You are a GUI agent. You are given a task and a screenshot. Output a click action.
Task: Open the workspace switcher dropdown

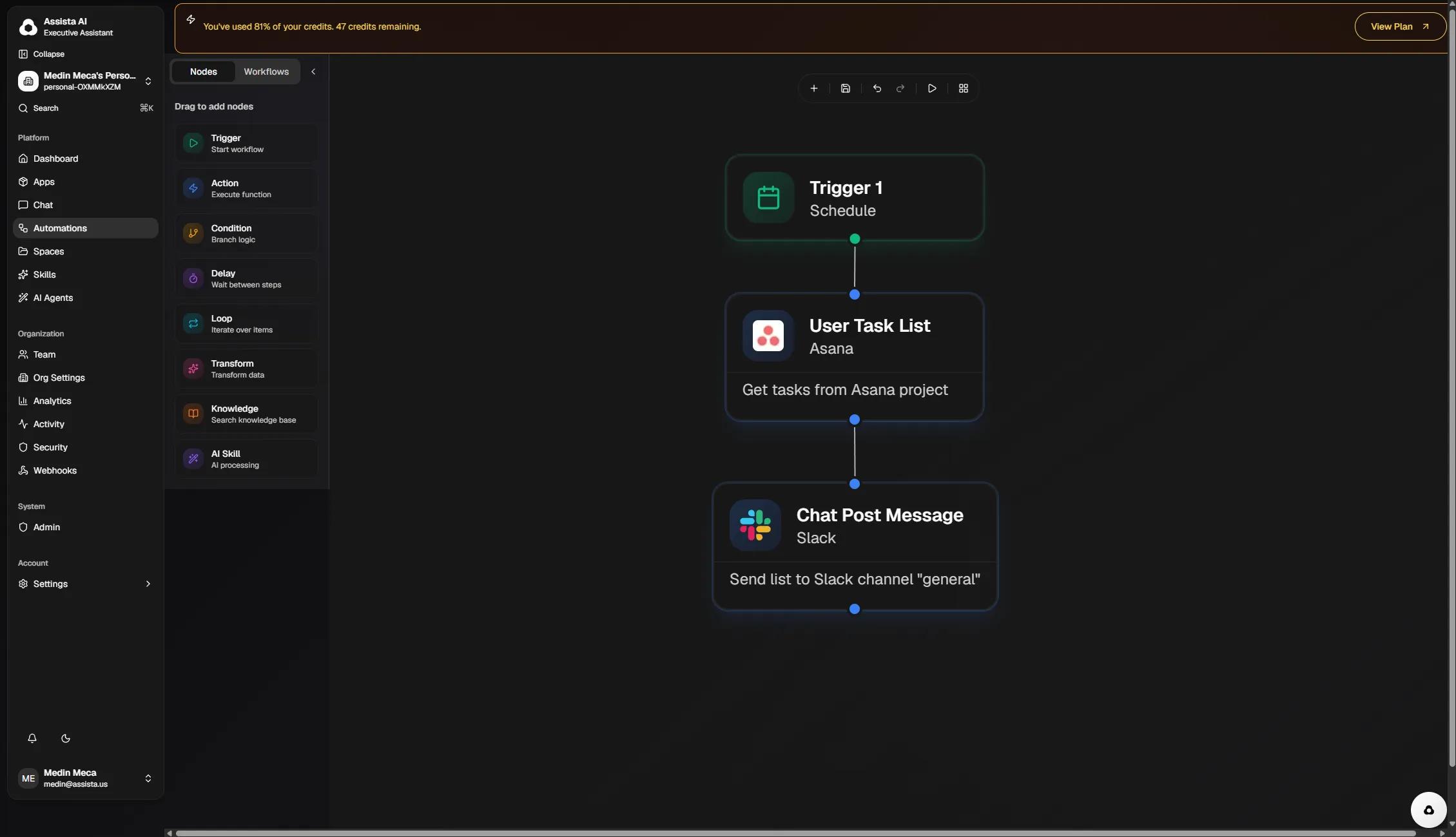[x=148, y=81]
